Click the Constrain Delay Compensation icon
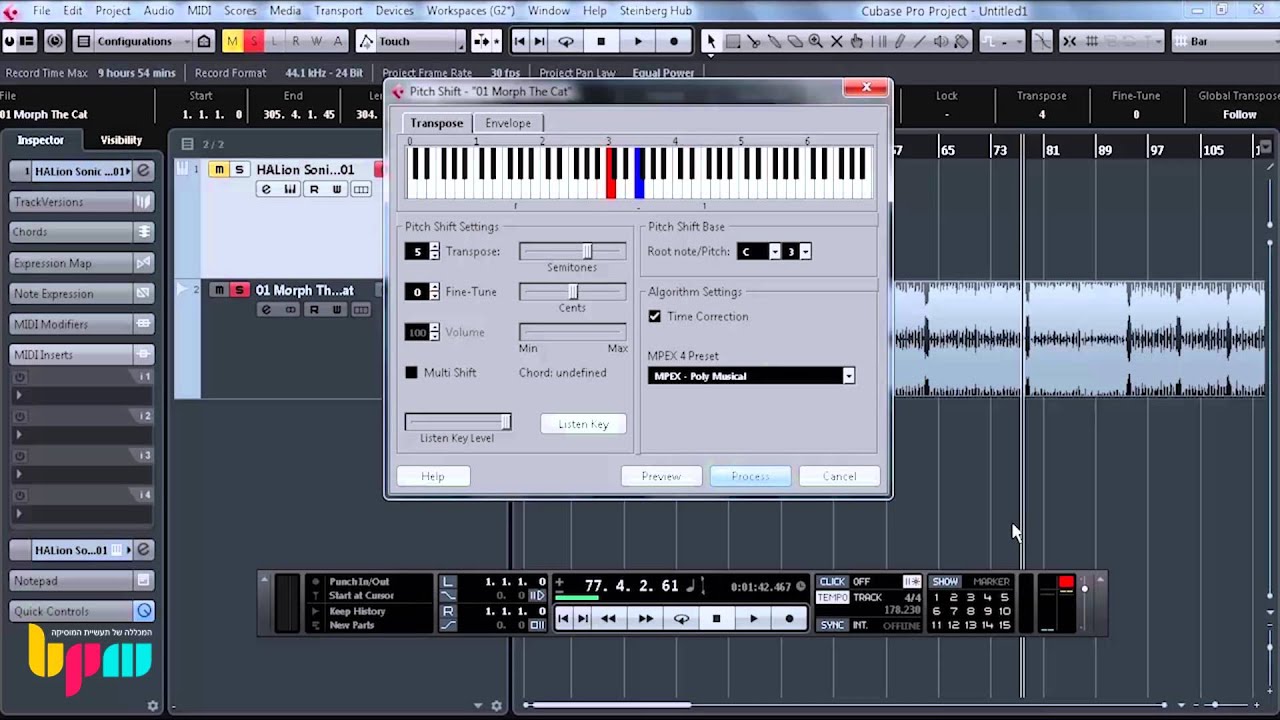Screen dimensions: 1280x720 click(55, 41)
